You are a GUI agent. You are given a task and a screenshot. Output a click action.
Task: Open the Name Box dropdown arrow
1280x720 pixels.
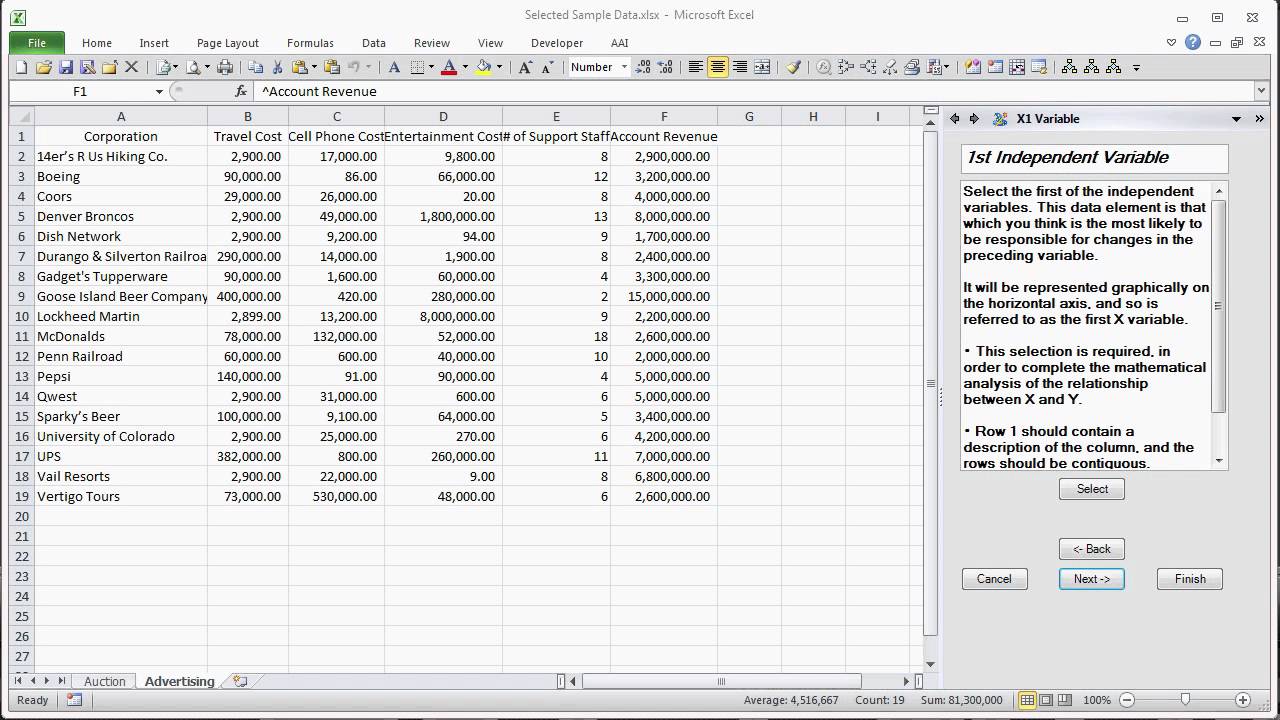pos(158,91)
